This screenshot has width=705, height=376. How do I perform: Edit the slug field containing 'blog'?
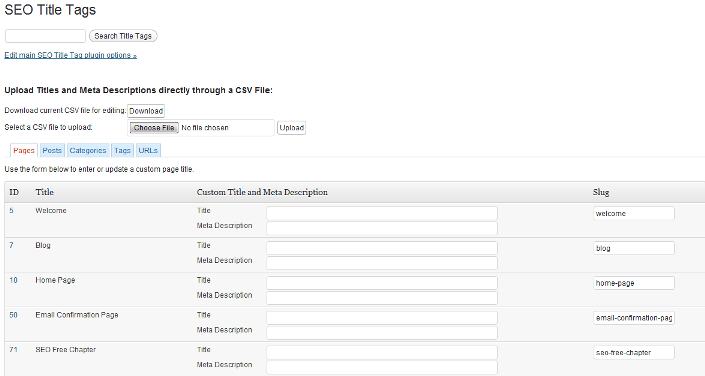tap(634, 248)
